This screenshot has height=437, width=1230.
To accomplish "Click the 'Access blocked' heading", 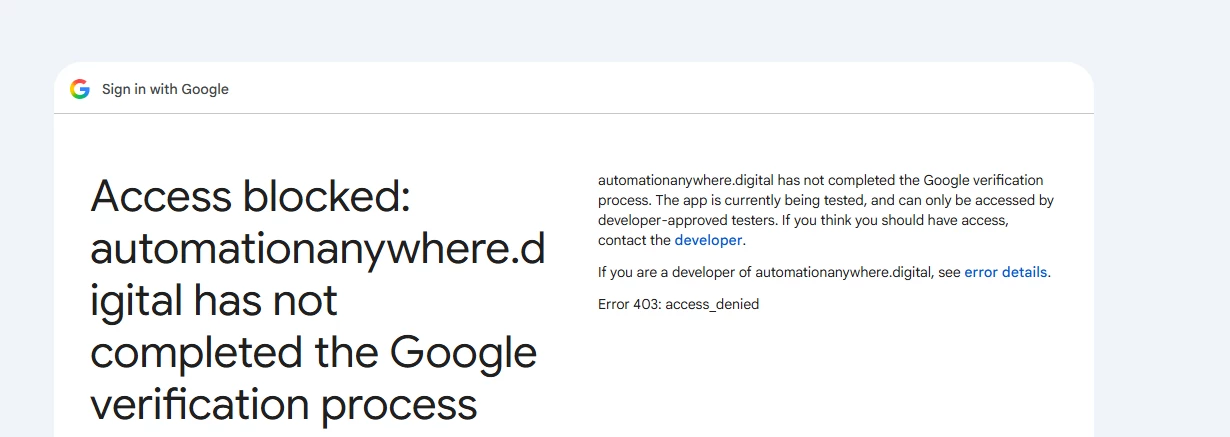I will pyautogui.click(x=318, y=300).
